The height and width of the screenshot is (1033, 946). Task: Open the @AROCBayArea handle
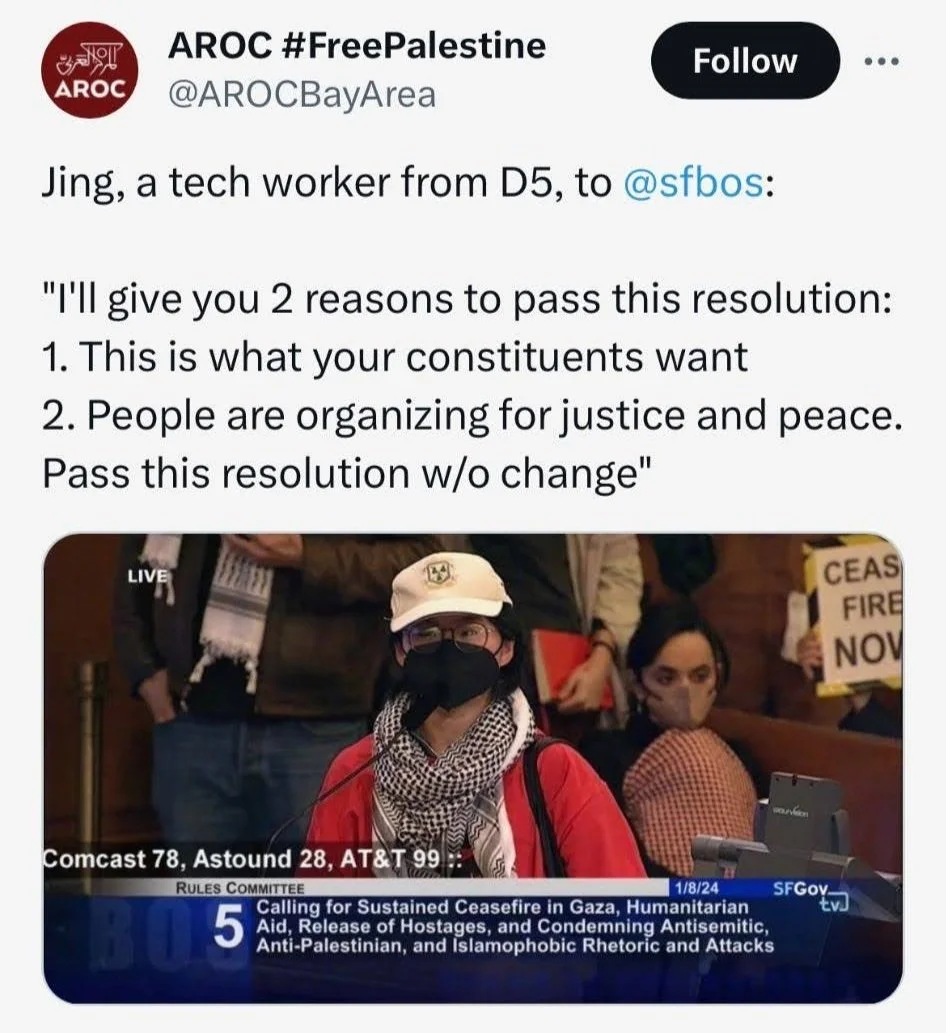(x=302, y=94)
